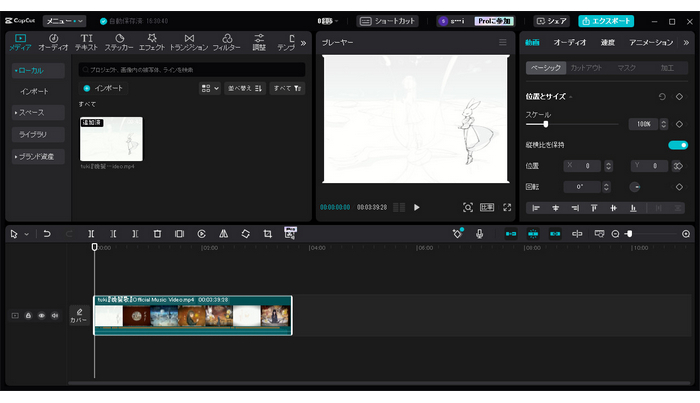Click the Align left icon in properties

536,208
